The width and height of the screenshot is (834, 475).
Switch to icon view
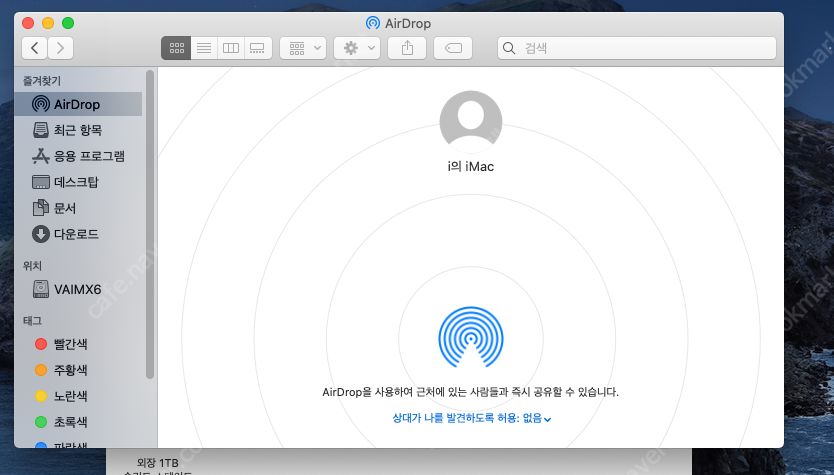pyautogui.click(x=176, y=48)
